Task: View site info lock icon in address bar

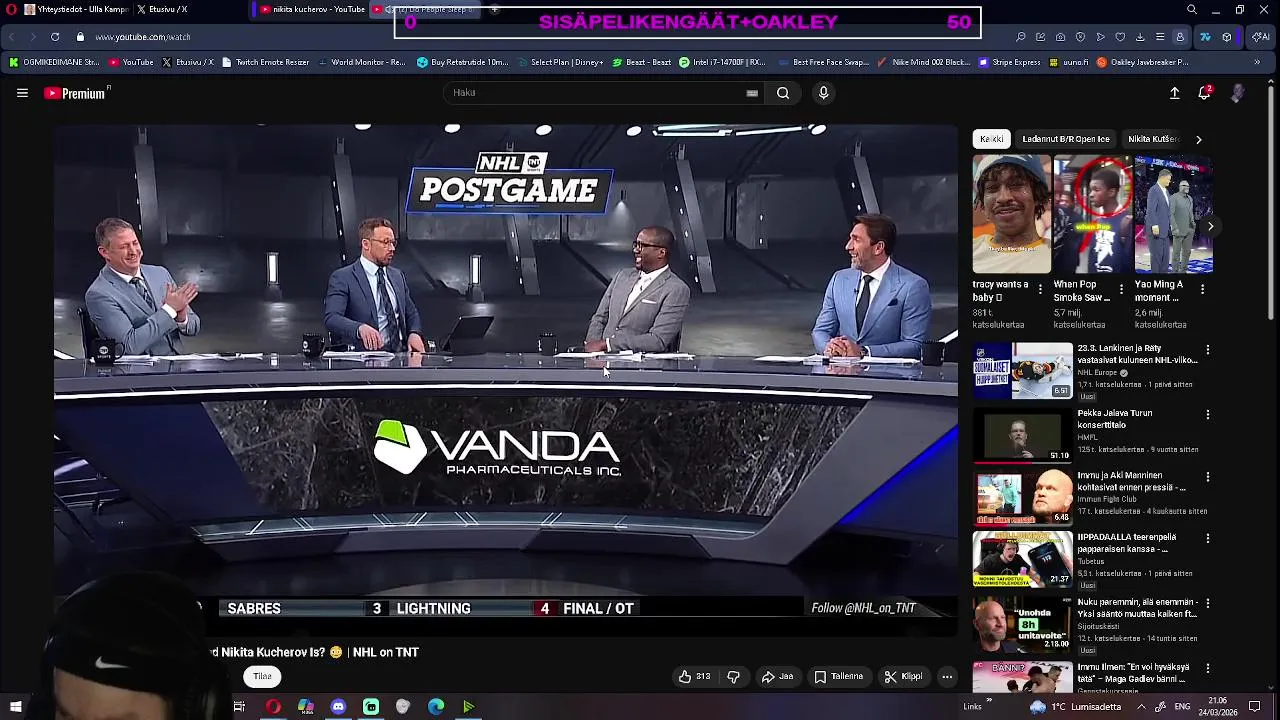Action: (81, 37)
